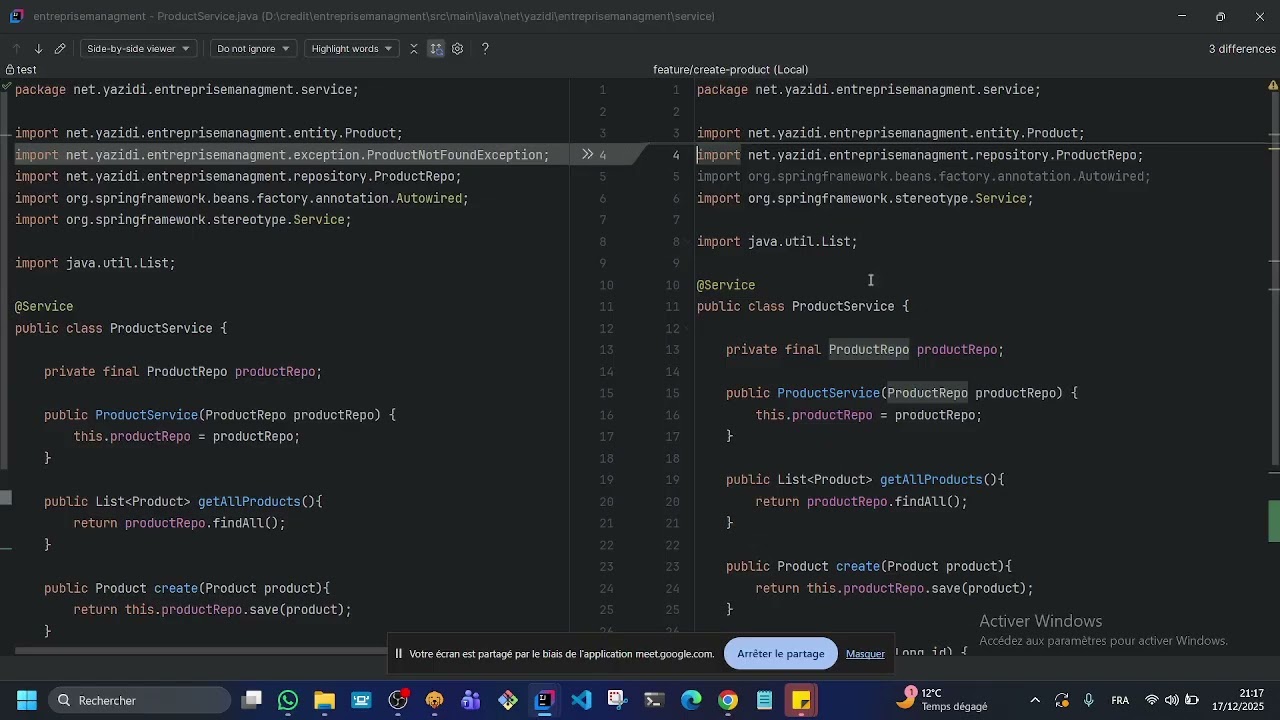1280x720 pixels.
Task: Expand hidden system tray icons chevron
Action: click(x=1035, y=700)
